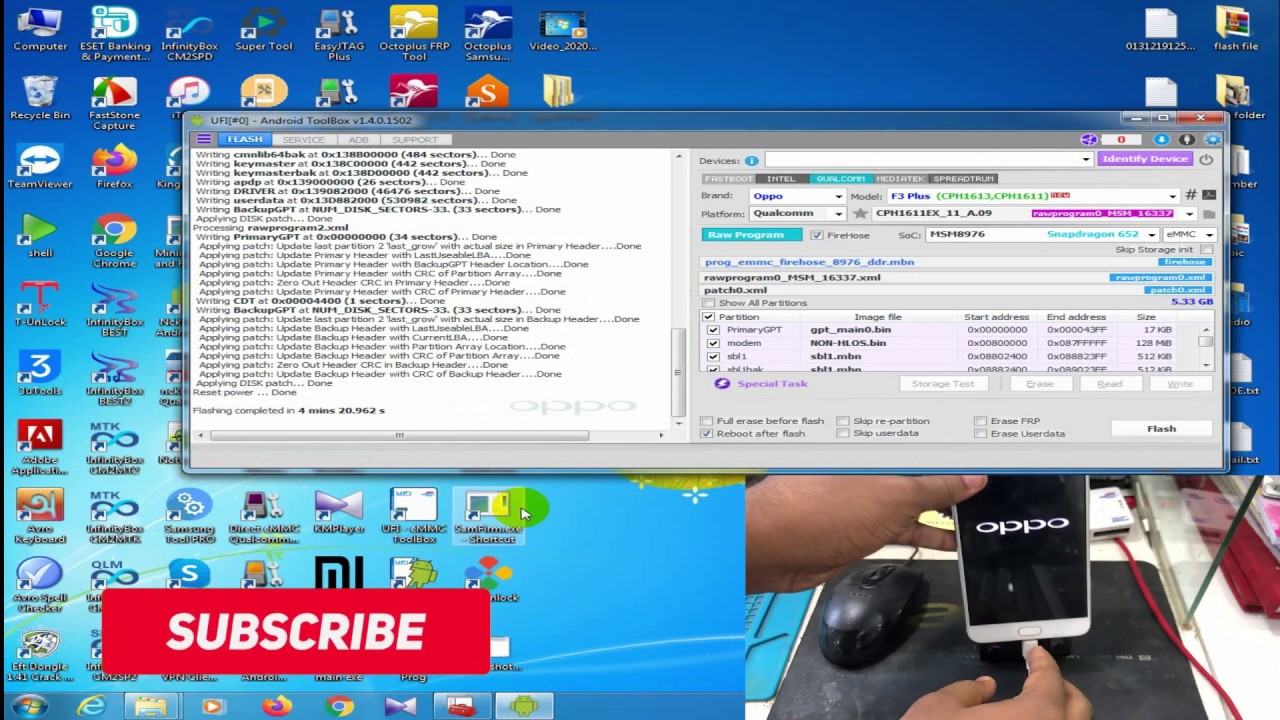Image resolution: width=1280 pixels, height=720 pixels.
Task: Open the SoC dropdown showing MSM8976
Action: 1151,235
